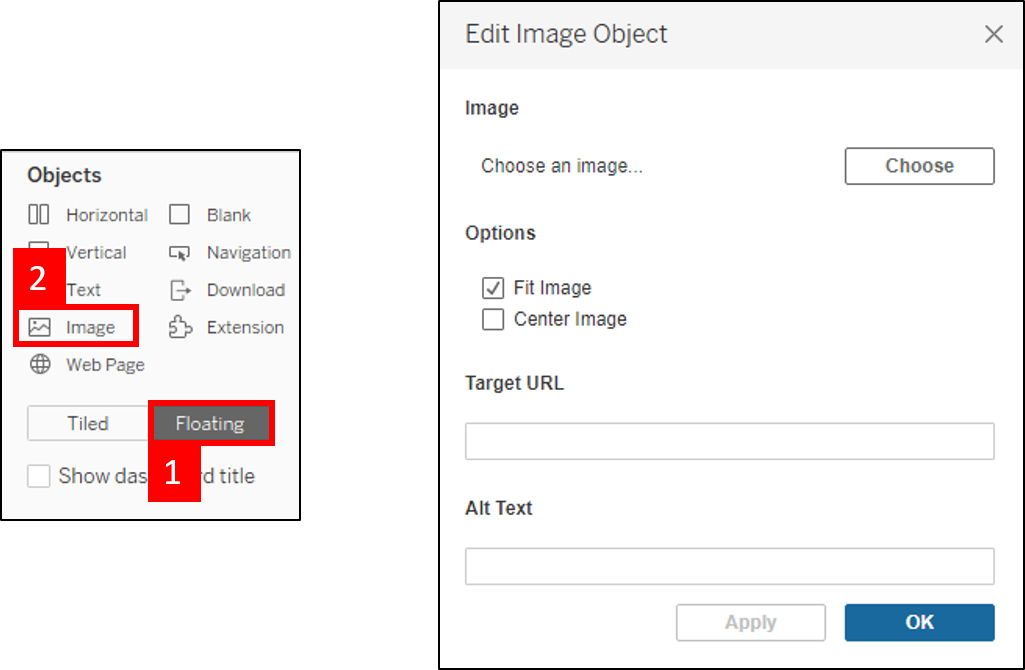Click the Blank object icon
This screenshot has height=670, width=1025.
tap(179, 215)
